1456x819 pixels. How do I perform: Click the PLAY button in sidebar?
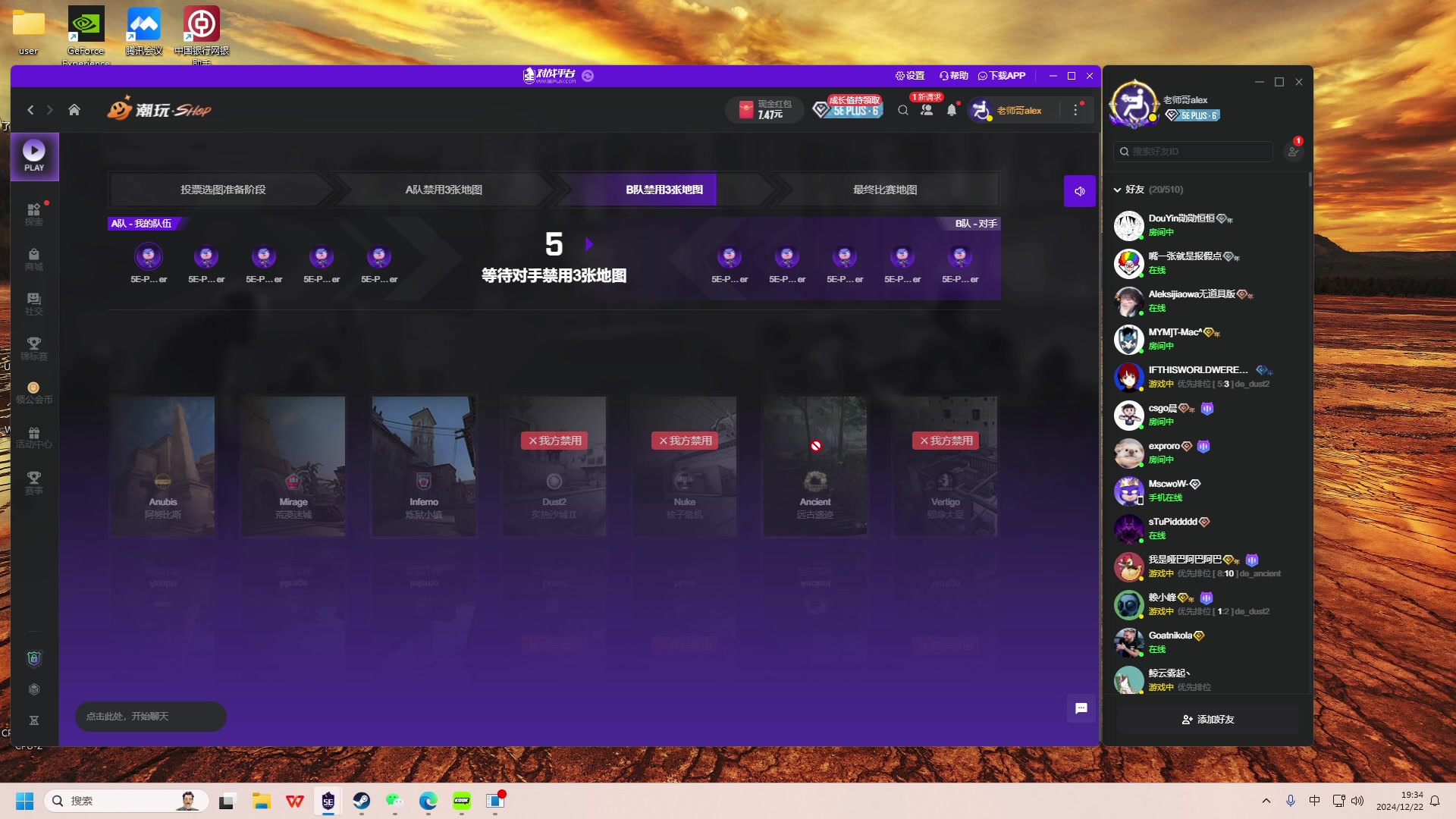click(x=34, y=156)
